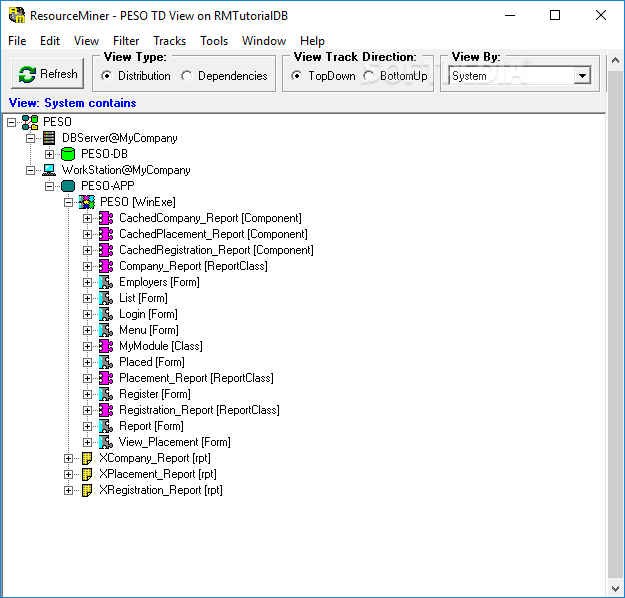Click the CachedPlacement_Report component icon

point(106,234)
